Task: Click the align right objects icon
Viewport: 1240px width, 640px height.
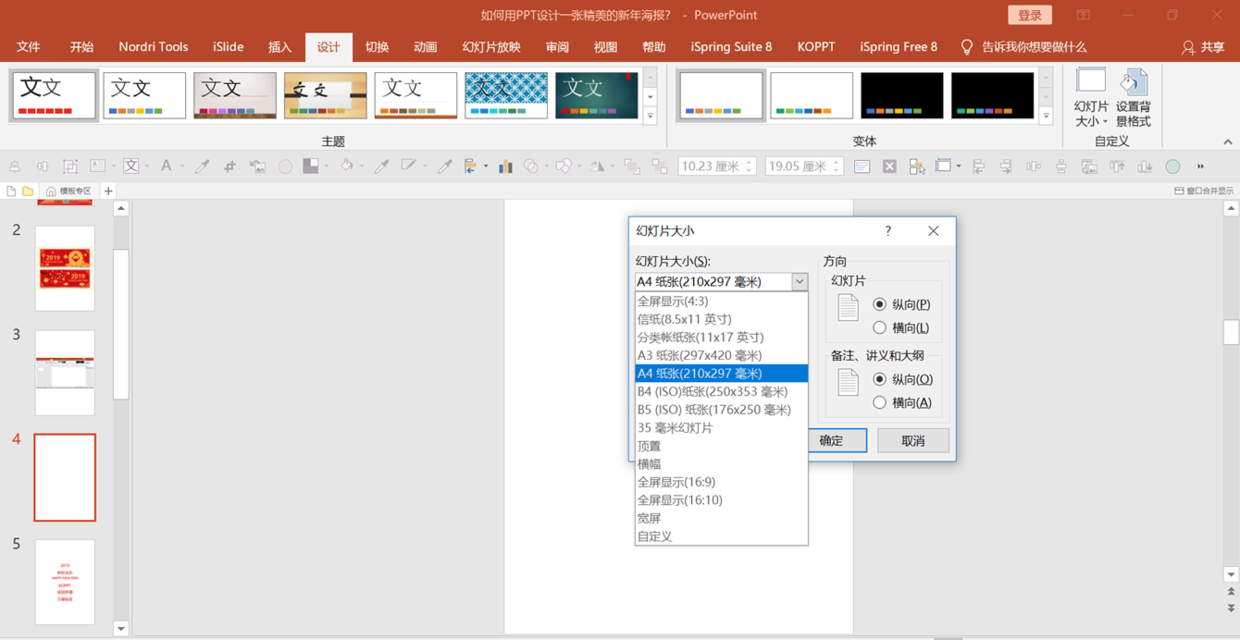Action: (x=1005, y=167)
